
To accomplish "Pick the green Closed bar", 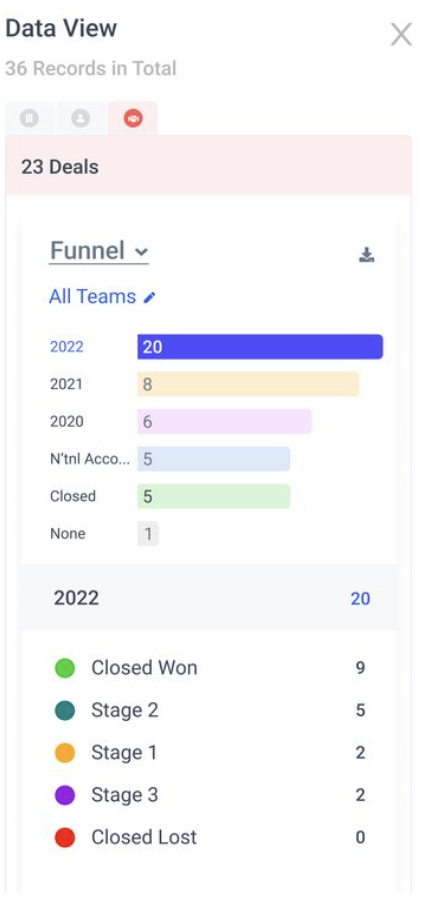I will point(214,496).
